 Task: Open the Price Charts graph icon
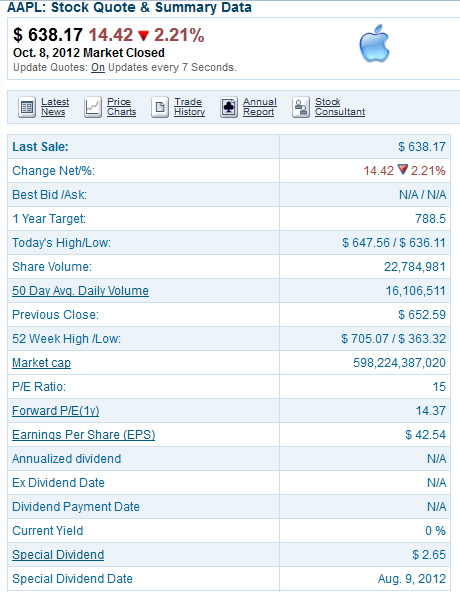click(93, 107)
